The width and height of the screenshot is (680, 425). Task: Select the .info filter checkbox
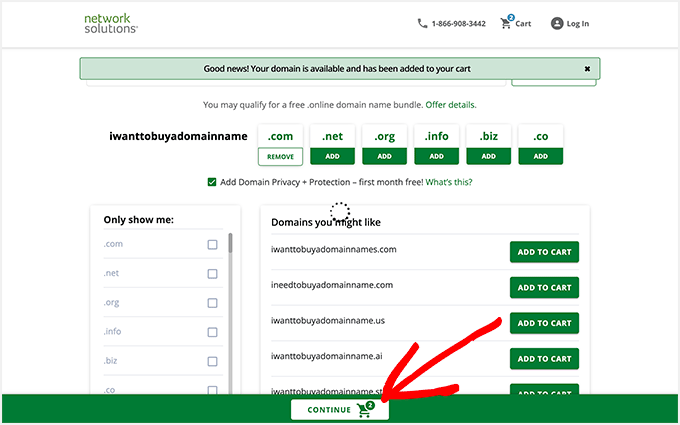(x=212, y=332)
